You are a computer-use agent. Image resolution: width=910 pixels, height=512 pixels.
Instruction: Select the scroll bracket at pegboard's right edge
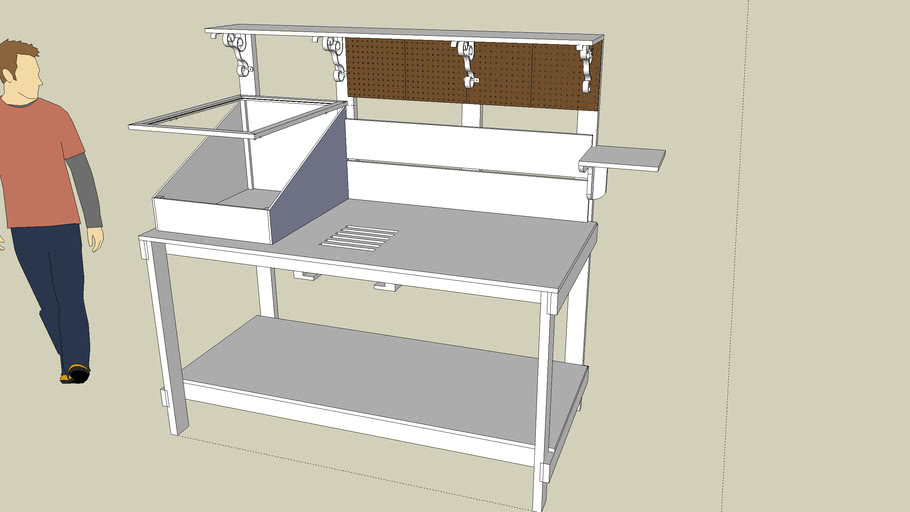pyautogui.click(x=586, y=68)
